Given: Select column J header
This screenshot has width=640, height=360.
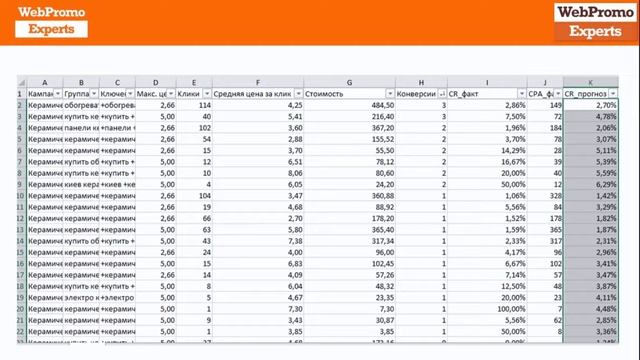Looking at the screenshot, I should (x=545, y=82).
